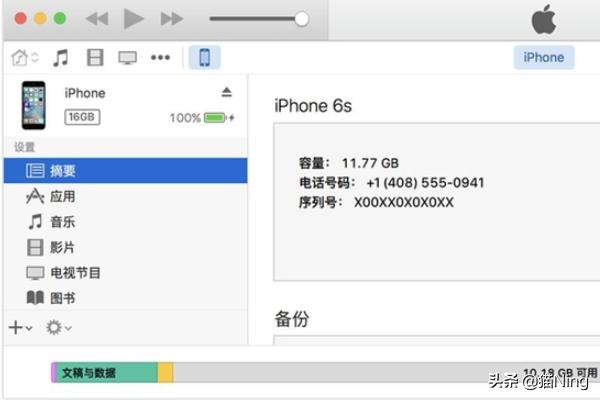Click the rewind previous track button

[97, 19]
